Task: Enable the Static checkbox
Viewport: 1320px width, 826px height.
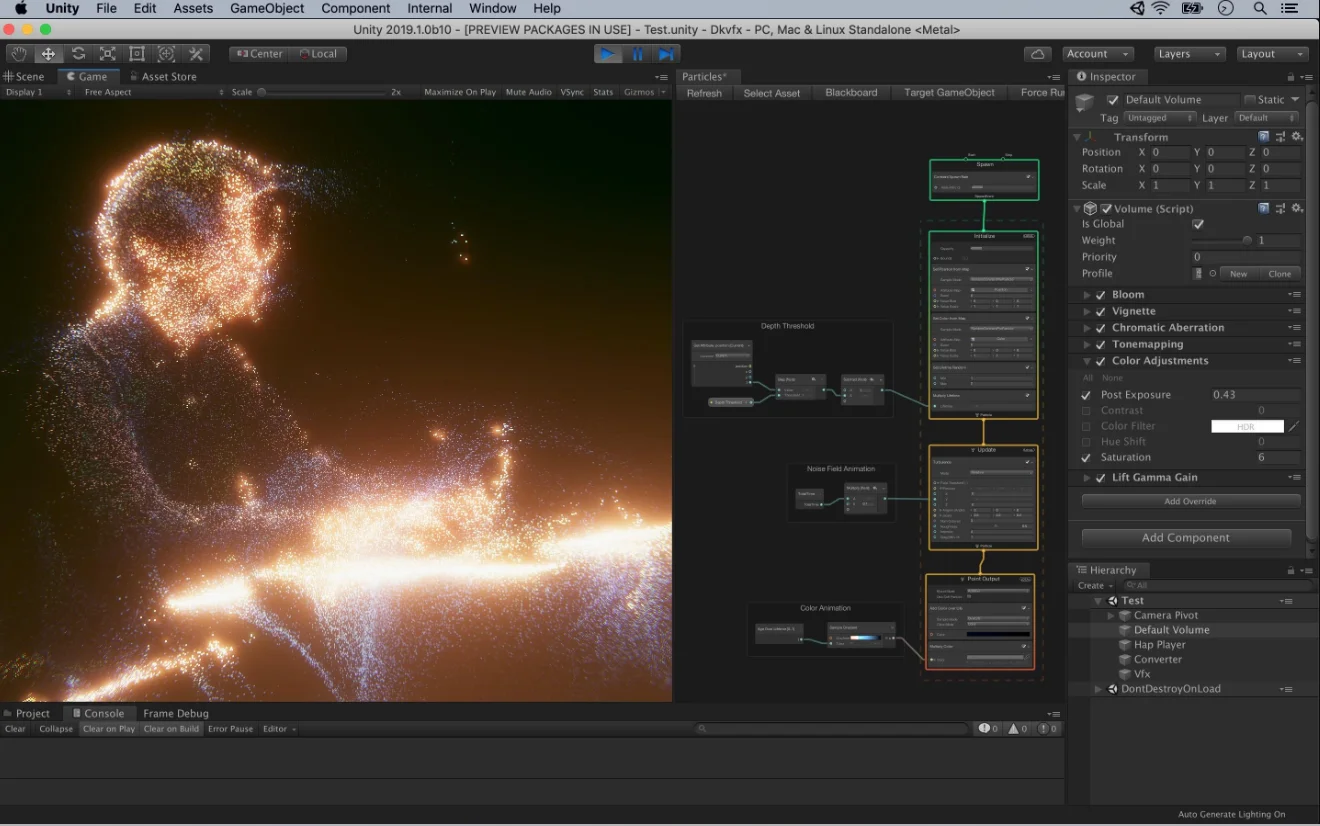Action: (1249, 100)
